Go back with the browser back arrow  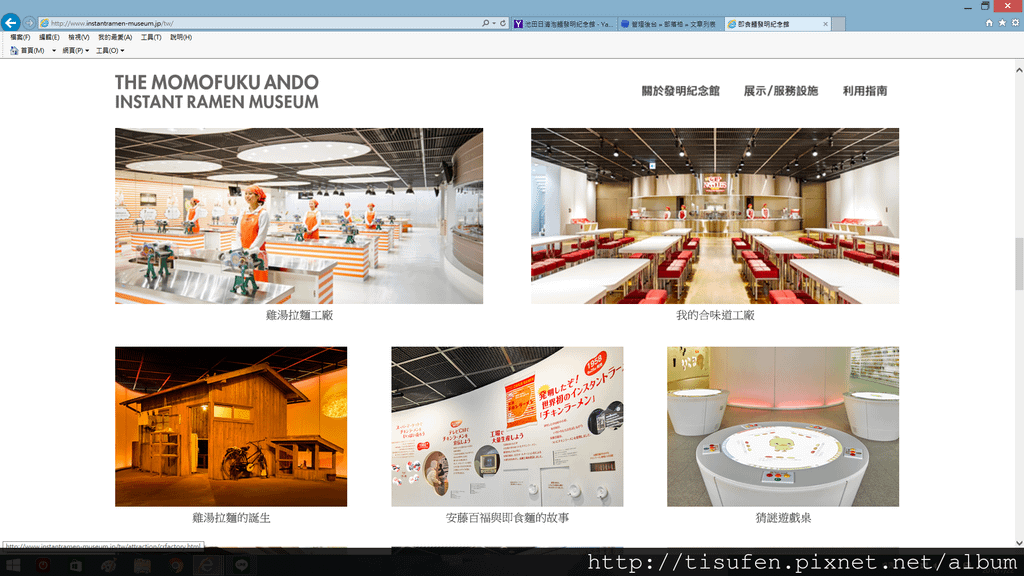[10, 23]
